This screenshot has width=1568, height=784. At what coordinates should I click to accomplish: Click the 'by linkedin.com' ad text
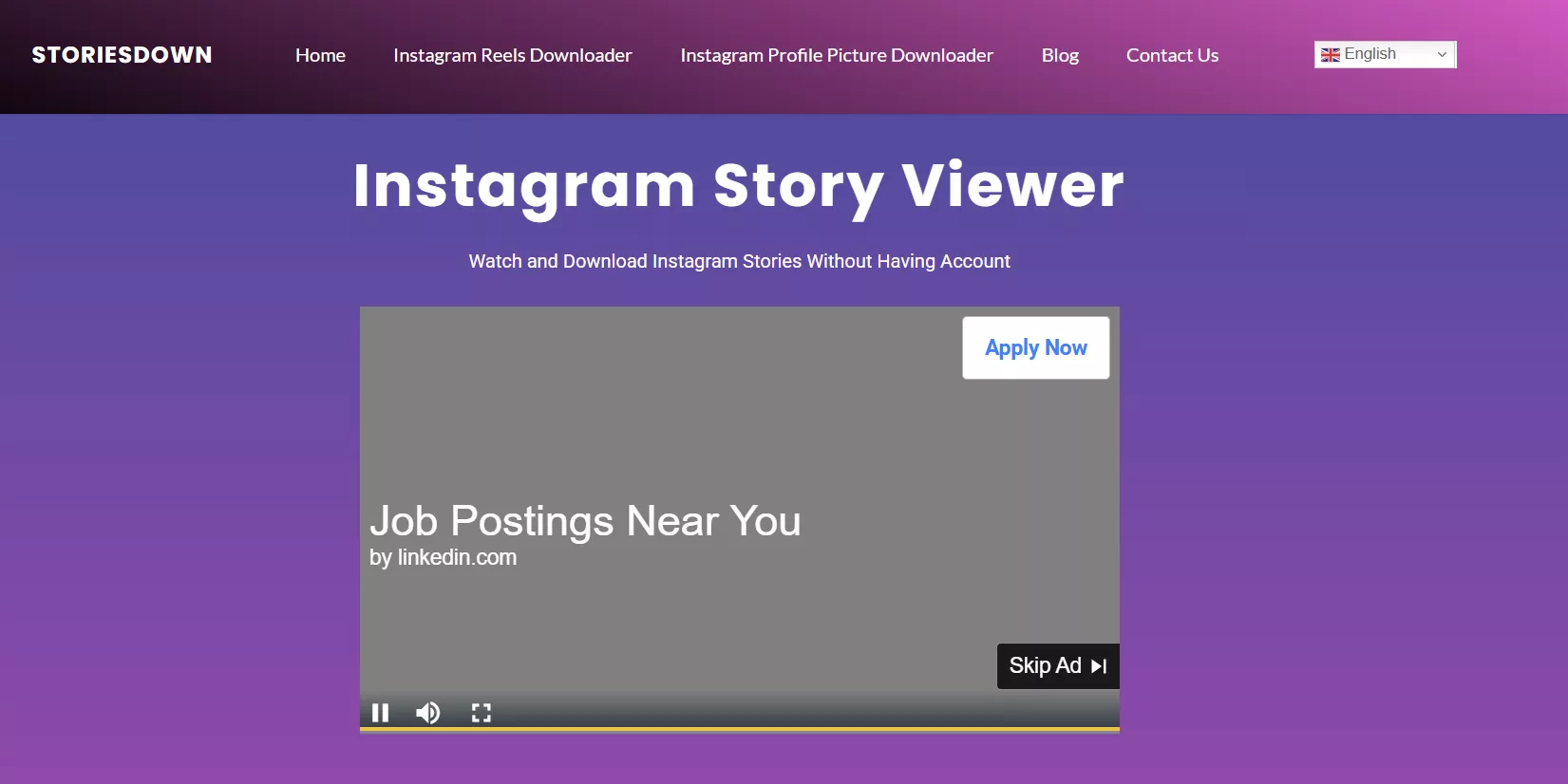click(x=443, y=557)
